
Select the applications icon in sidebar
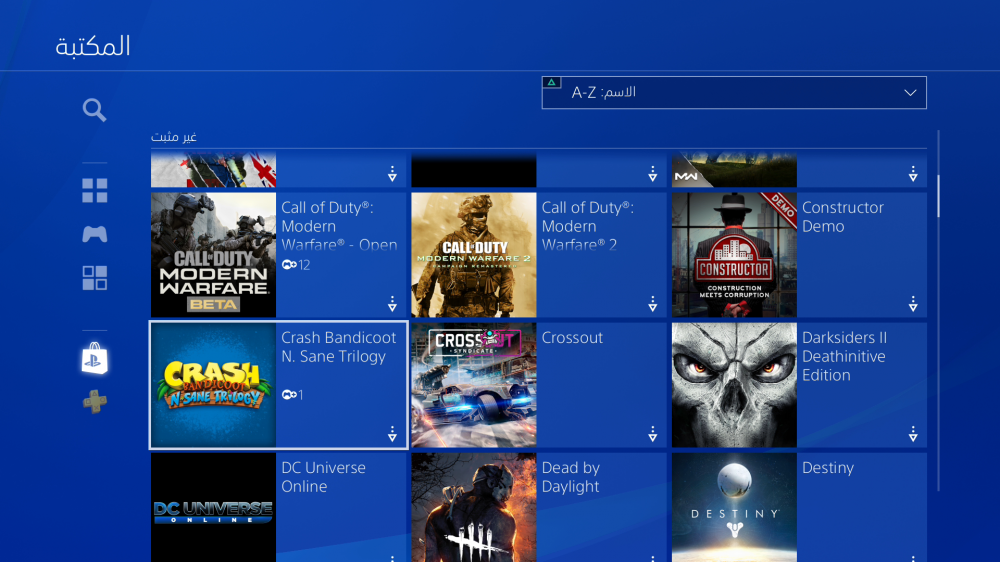click(95, 279)
